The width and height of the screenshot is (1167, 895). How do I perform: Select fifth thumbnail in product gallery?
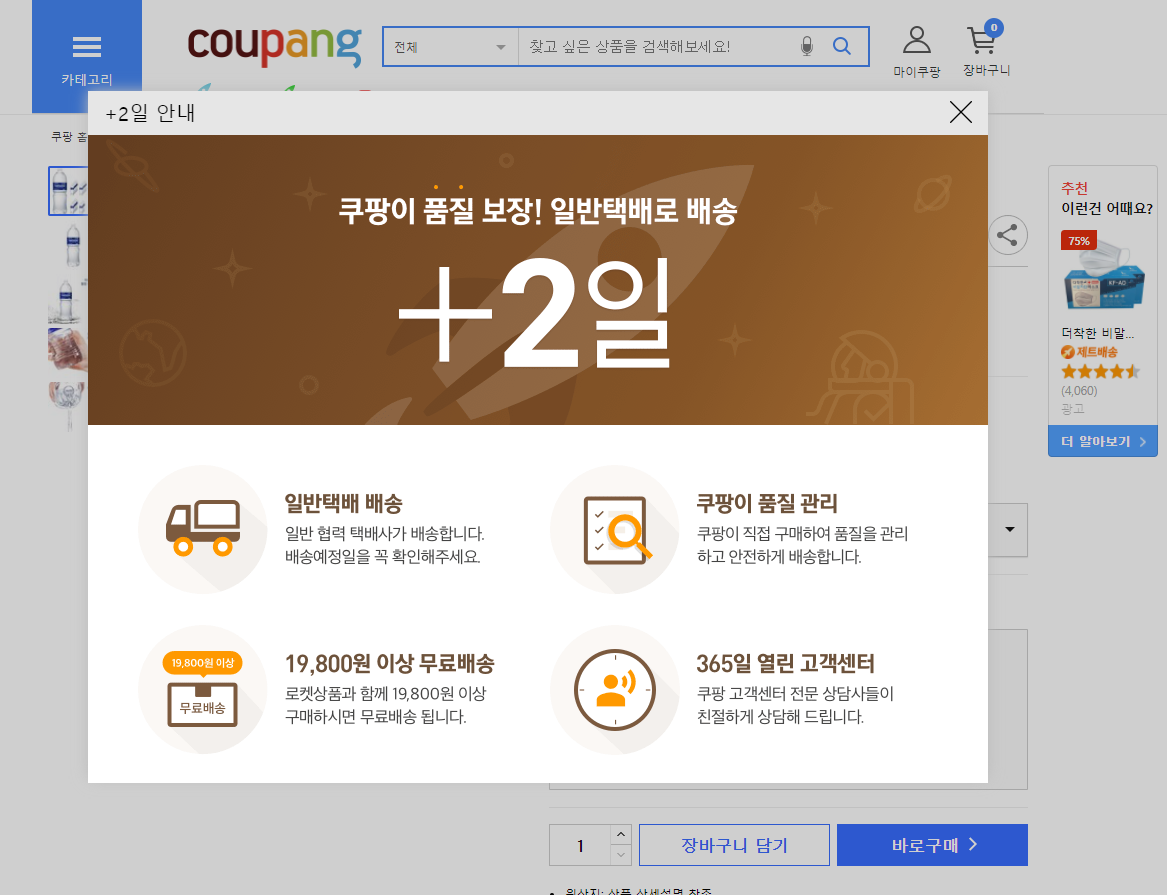[68, 405]
